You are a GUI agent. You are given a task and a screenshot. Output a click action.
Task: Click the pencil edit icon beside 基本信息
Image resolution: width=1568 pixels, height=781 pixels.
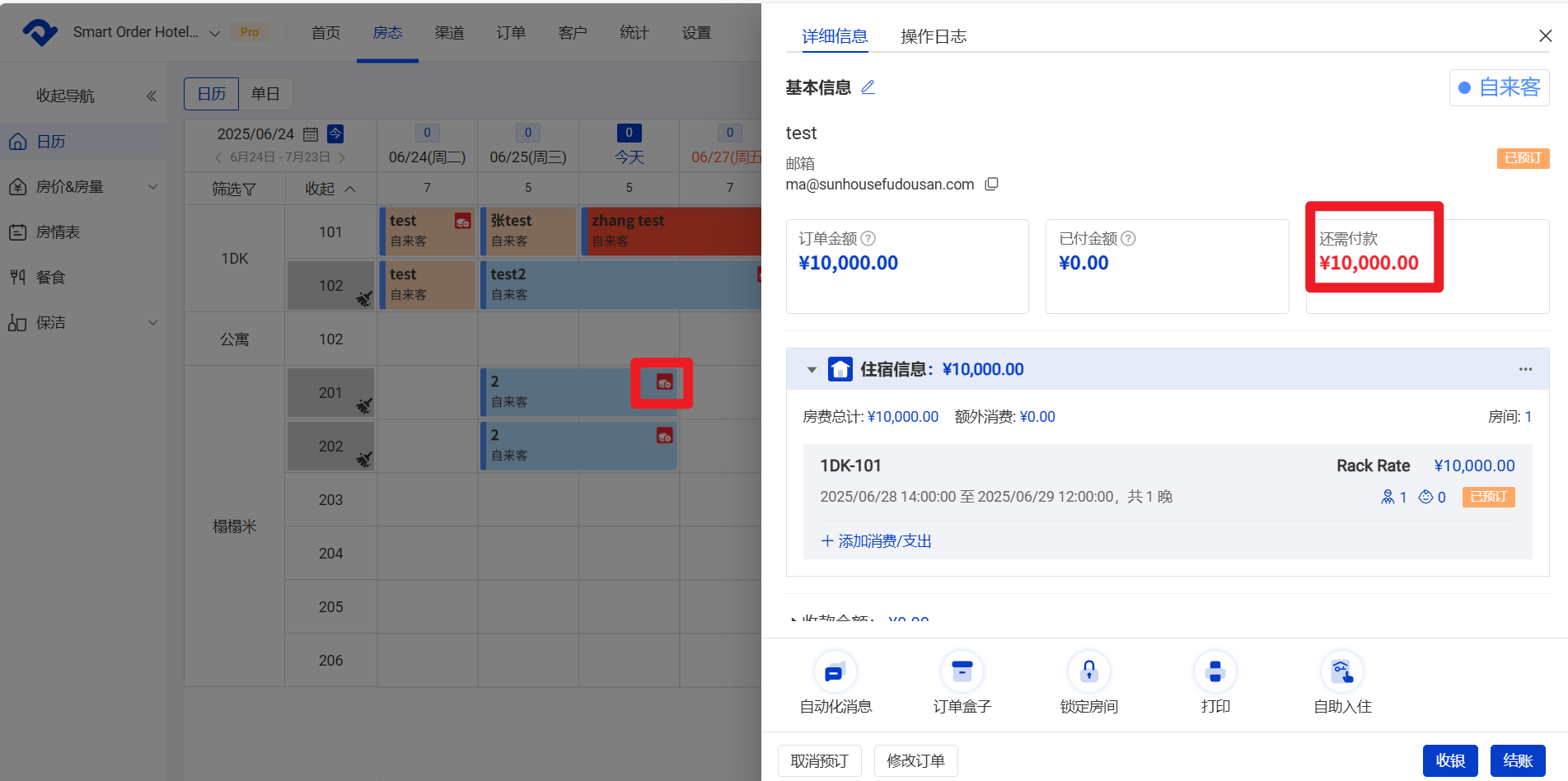868,87
